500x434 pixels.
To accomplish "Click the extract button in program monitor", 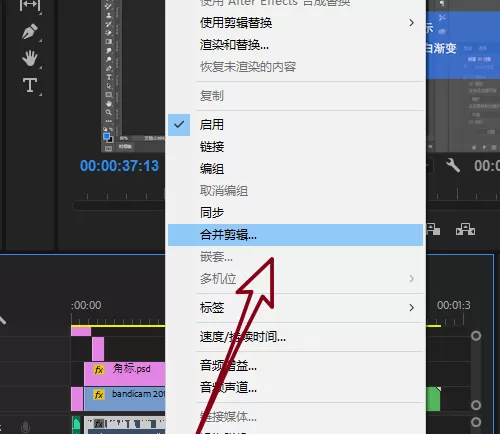I will (x=465, y=229).
